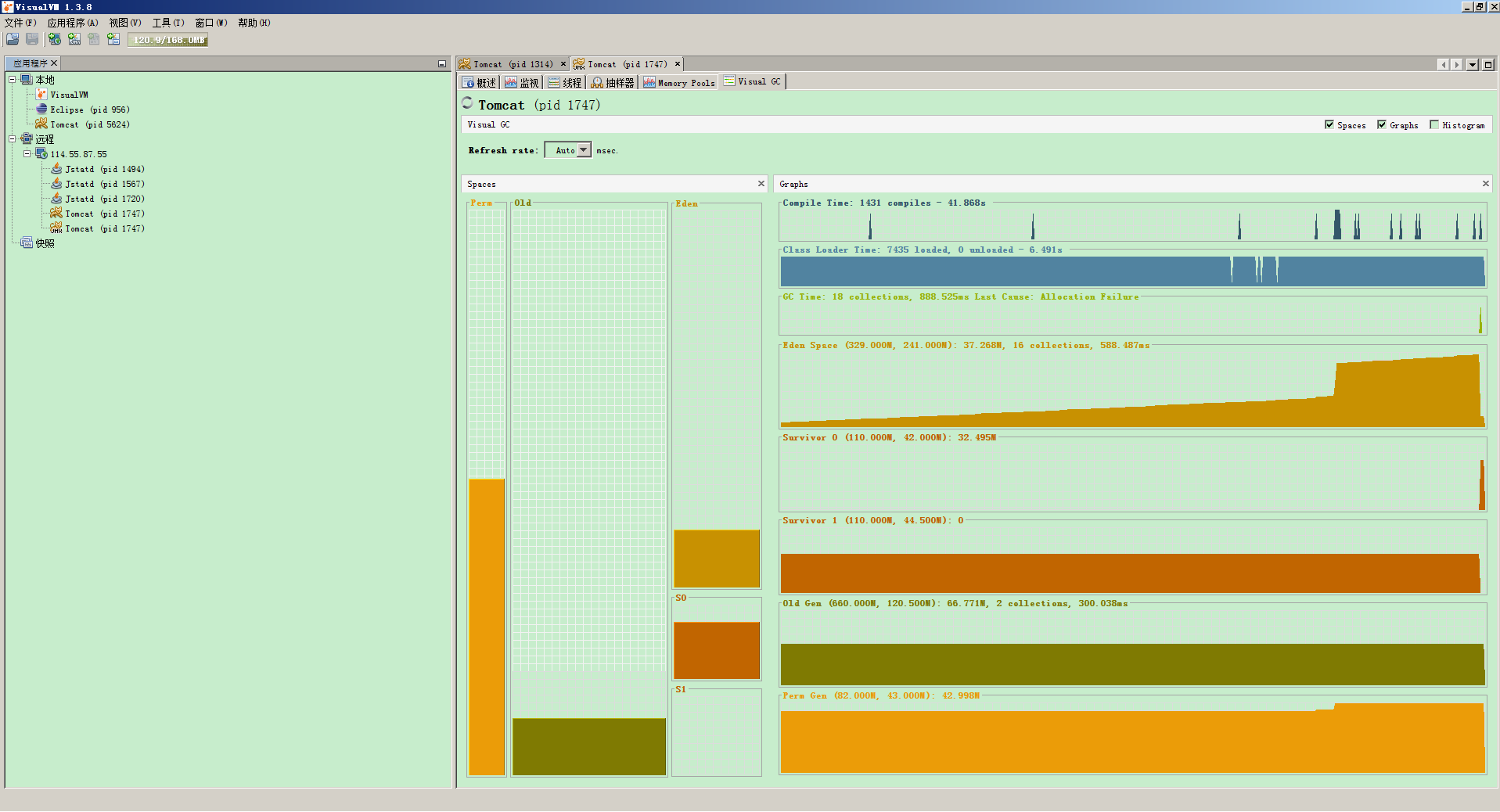Collapse the 本地 local tree node

click(x=13, y=79)
